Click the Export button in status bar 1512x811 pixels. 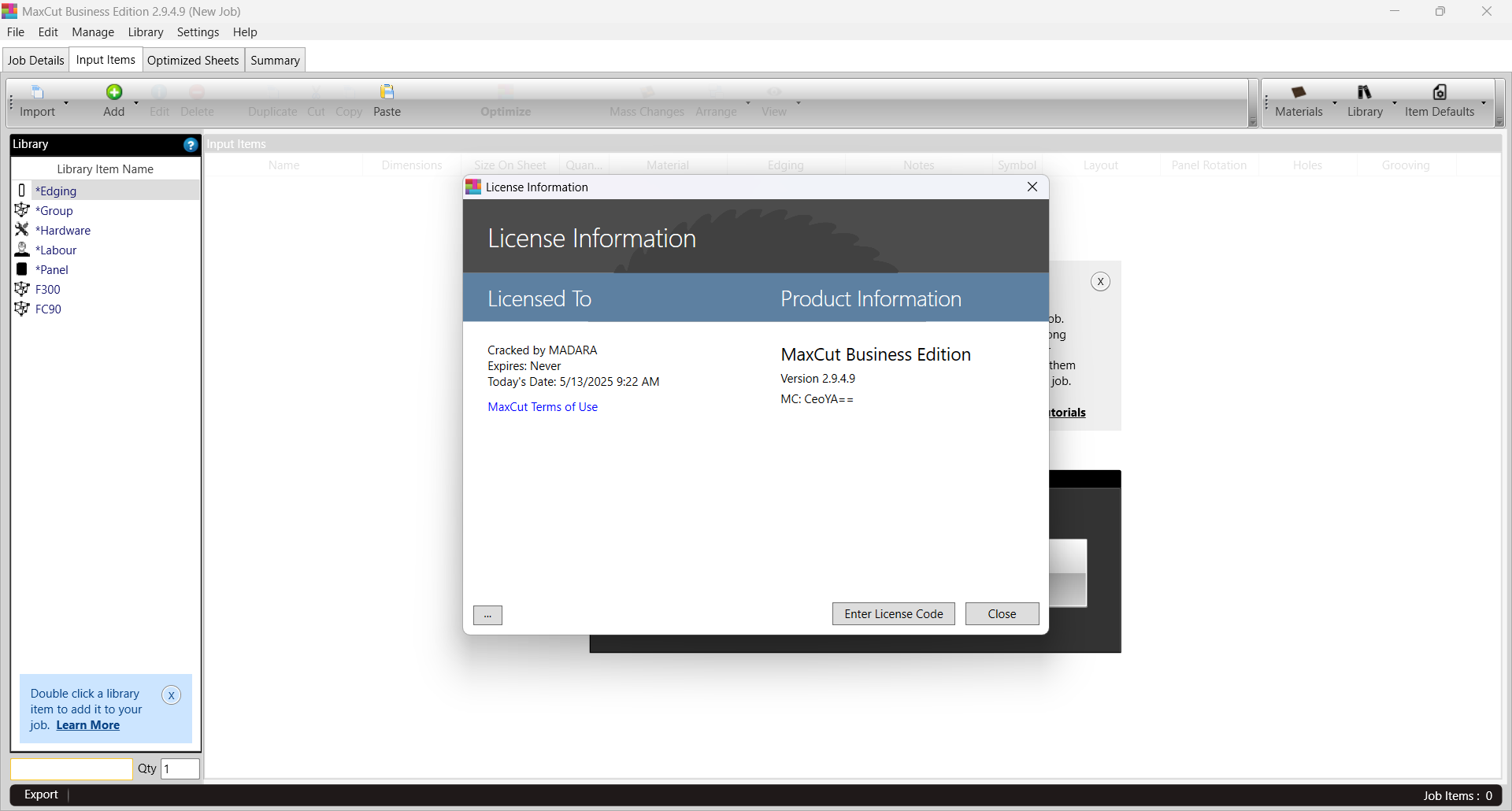pyautogui.click(x=41, y=794)
